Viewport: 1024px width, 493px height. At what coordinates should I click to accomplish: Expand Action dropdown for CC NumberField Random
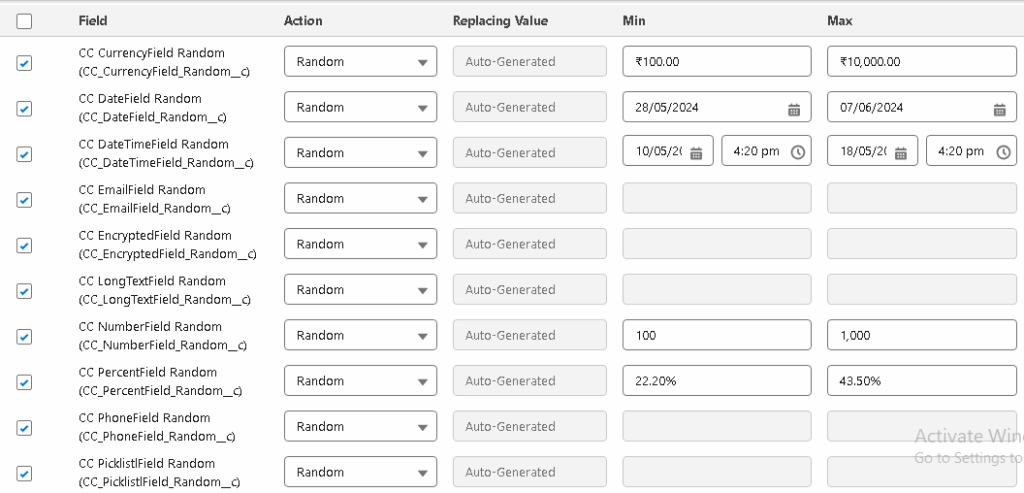pyautogui.click(x=360, y=336)
